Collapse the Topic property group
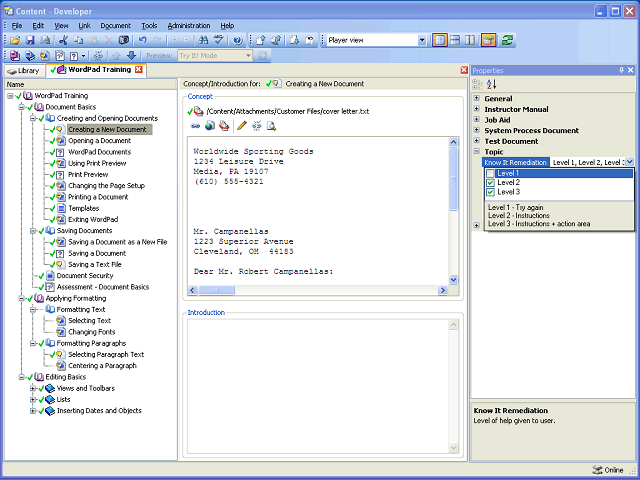 click(x=477, y=151)
